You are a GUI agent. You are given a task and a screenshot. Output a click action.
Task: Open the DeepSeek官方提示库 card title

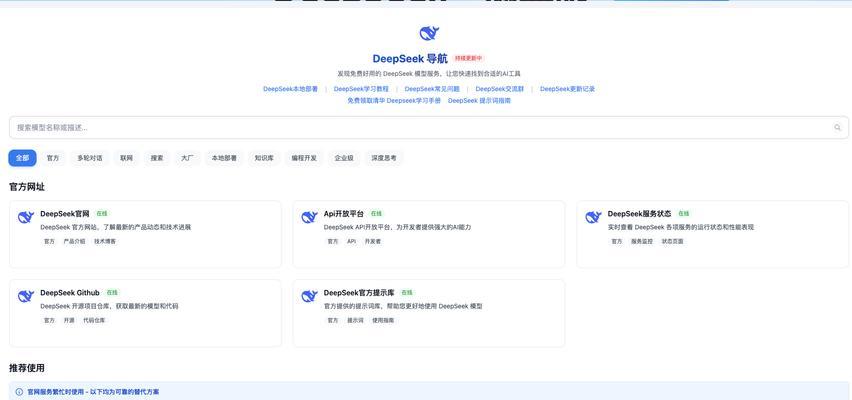359,292
